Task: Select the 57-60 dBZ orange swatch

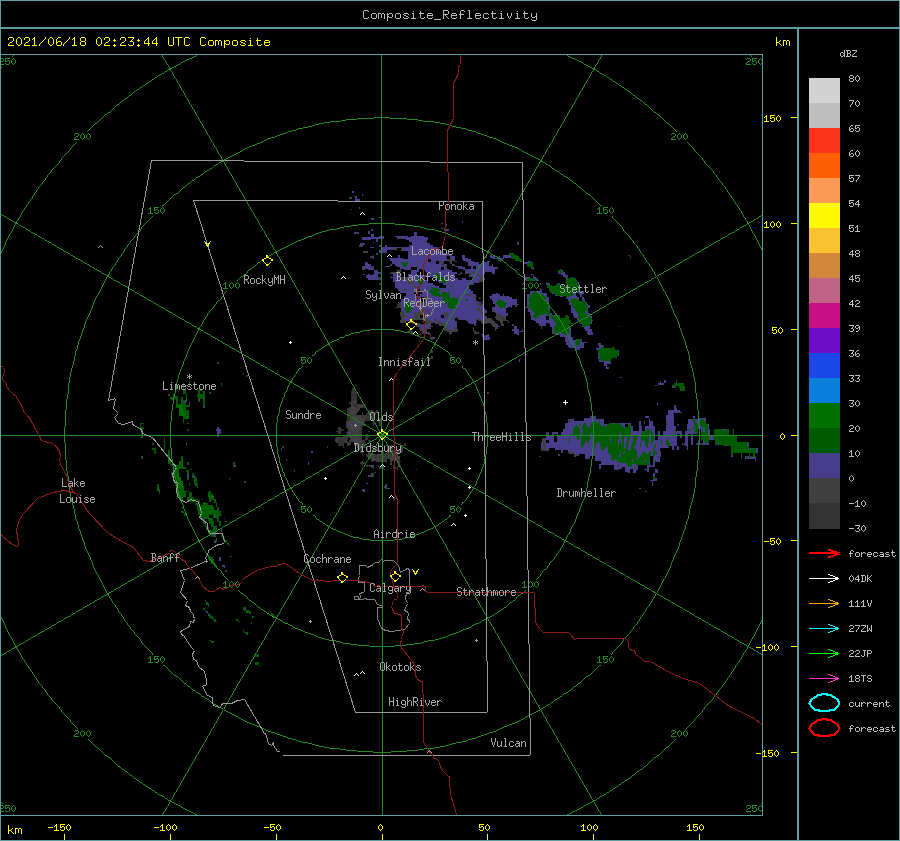Action: click(824, 166)
